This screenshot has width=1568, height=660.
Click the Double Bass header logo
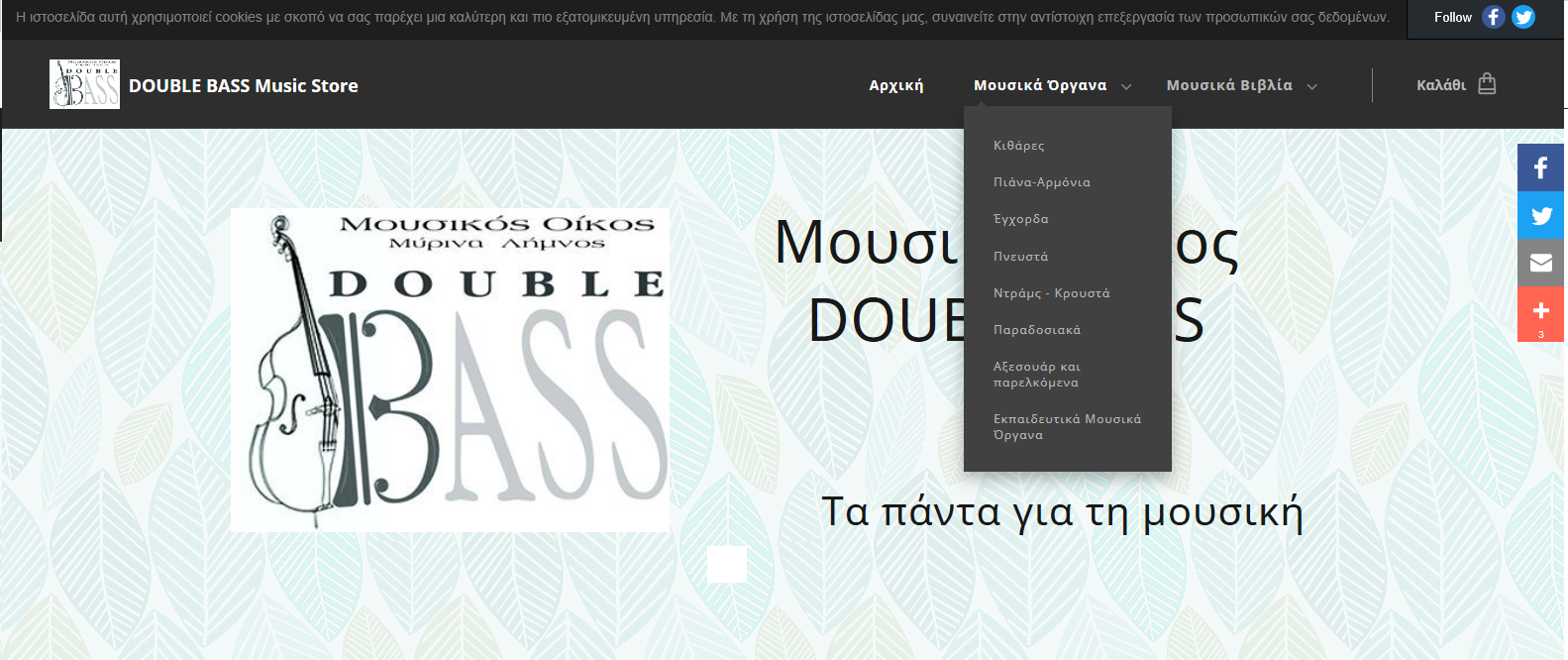84,84
